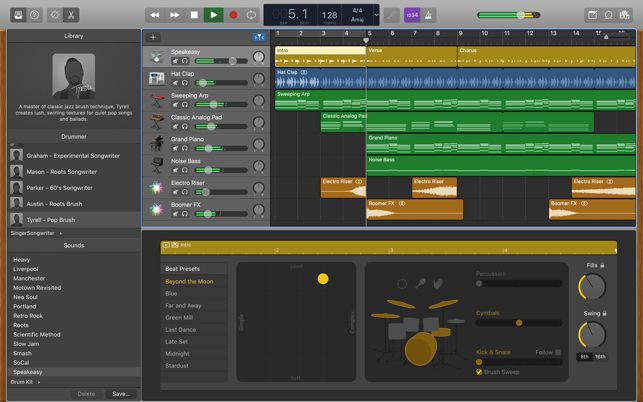Select the Midnight beat preset
This screenshot has height=402, width=643.
(x=177, y=354)
